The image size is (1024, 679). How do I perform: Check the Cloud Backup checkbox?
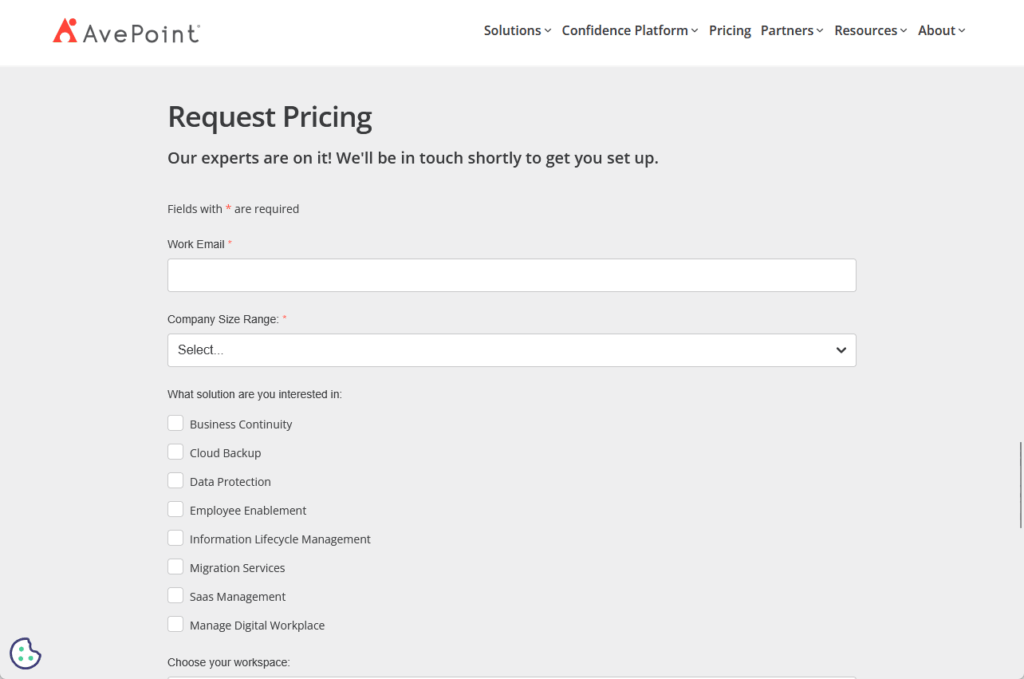tap(175, 452)
